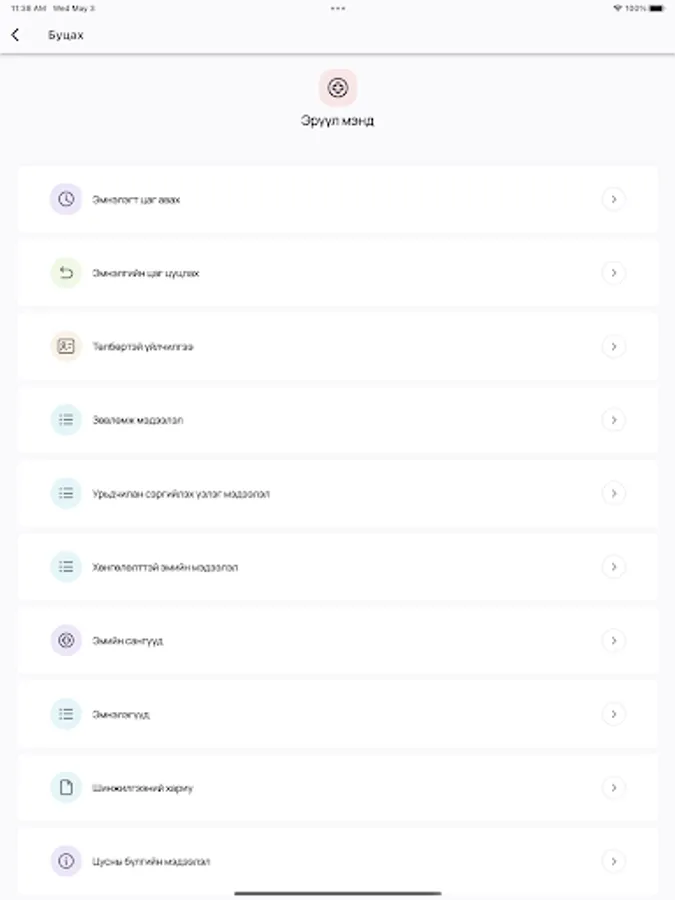Tap the list icon beside Урьдчилан сэргийлэх үзлэг мэдээлэл
The image size is (675, 900).
point(66,493)
